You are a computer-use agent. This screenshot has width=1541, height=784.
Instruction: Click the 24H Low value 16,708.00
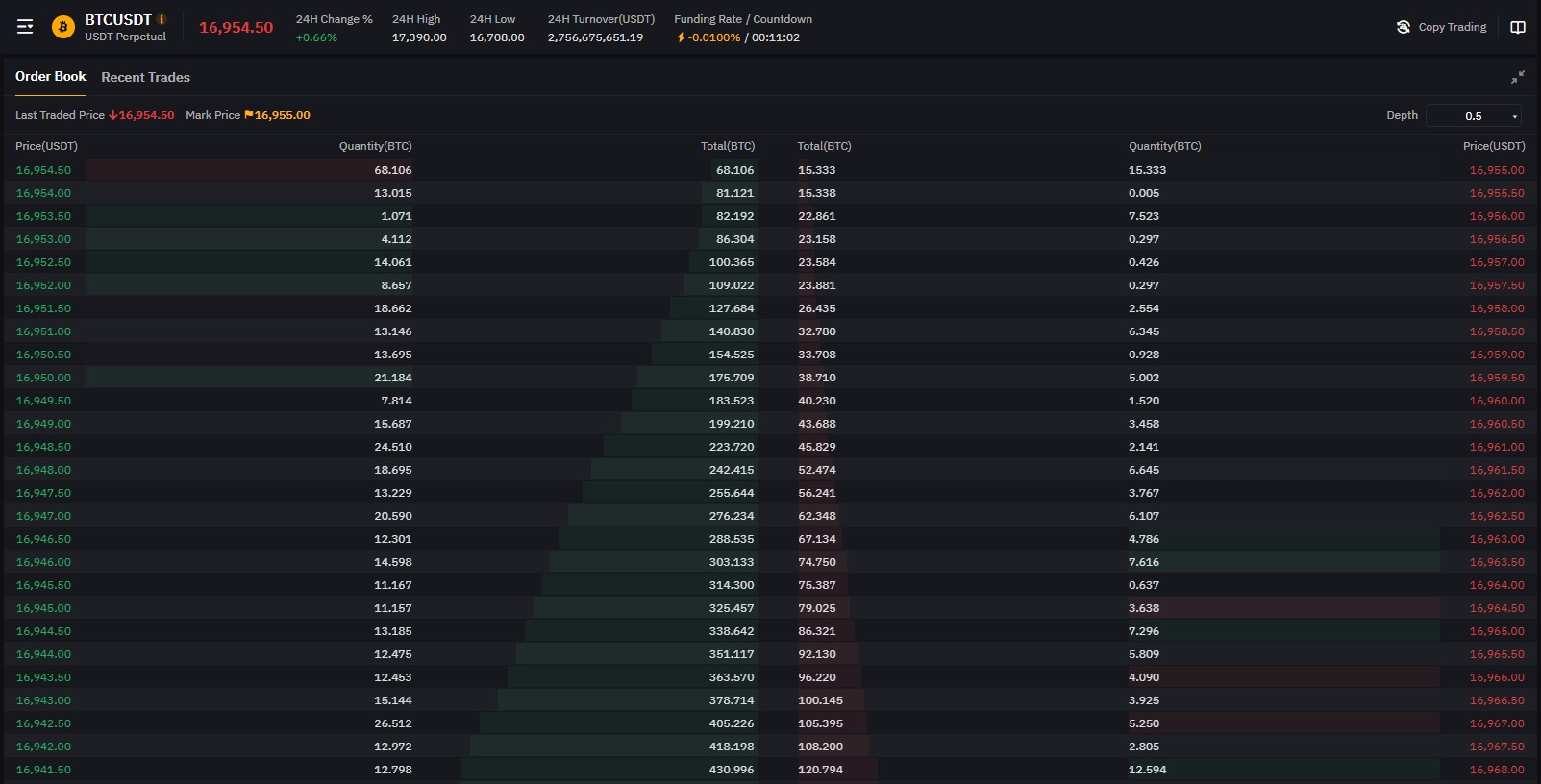tap(497, 37)
